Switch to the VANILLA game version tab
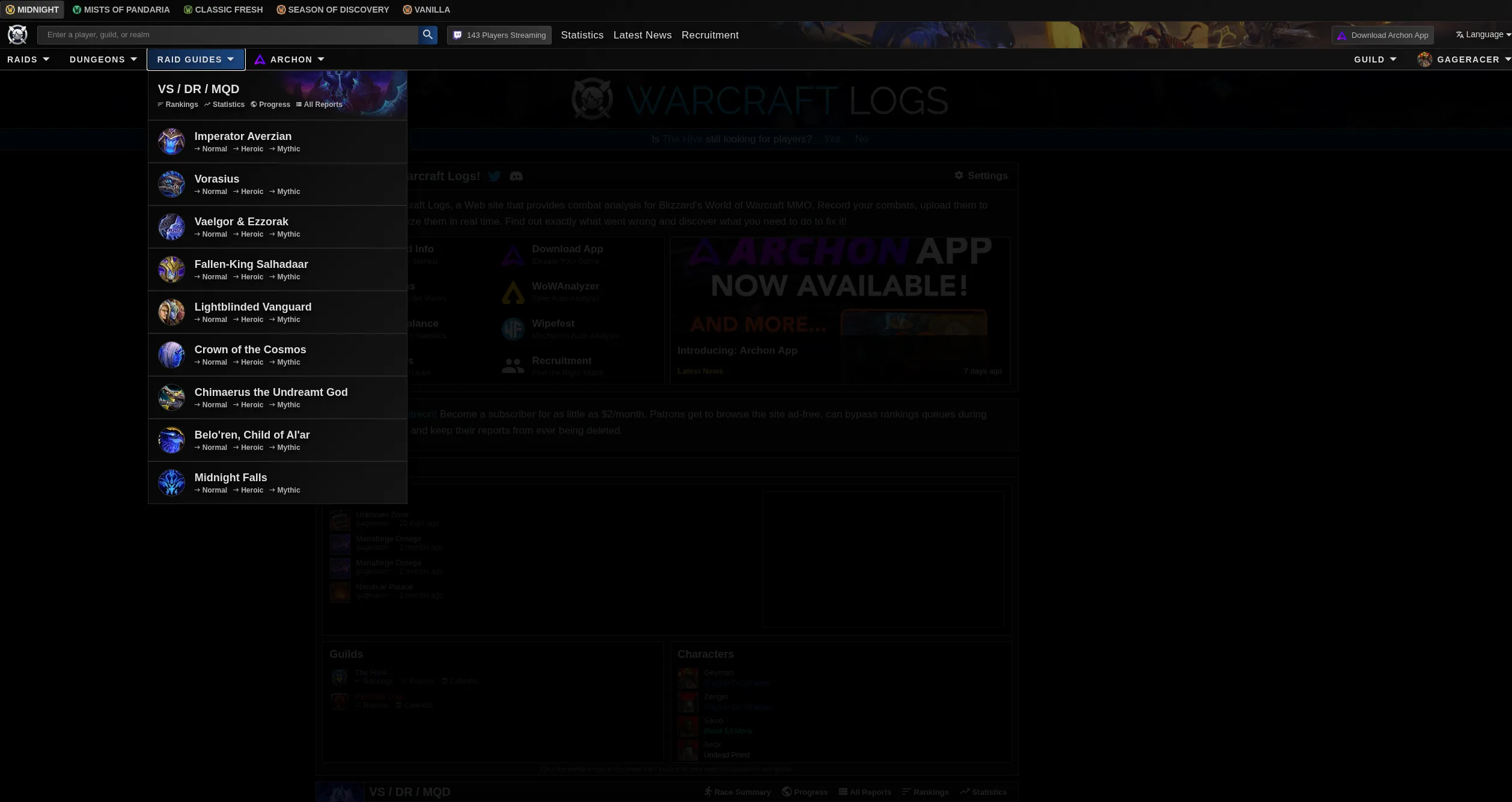The height and width of the screenshot is (802, 1512). 427,10
